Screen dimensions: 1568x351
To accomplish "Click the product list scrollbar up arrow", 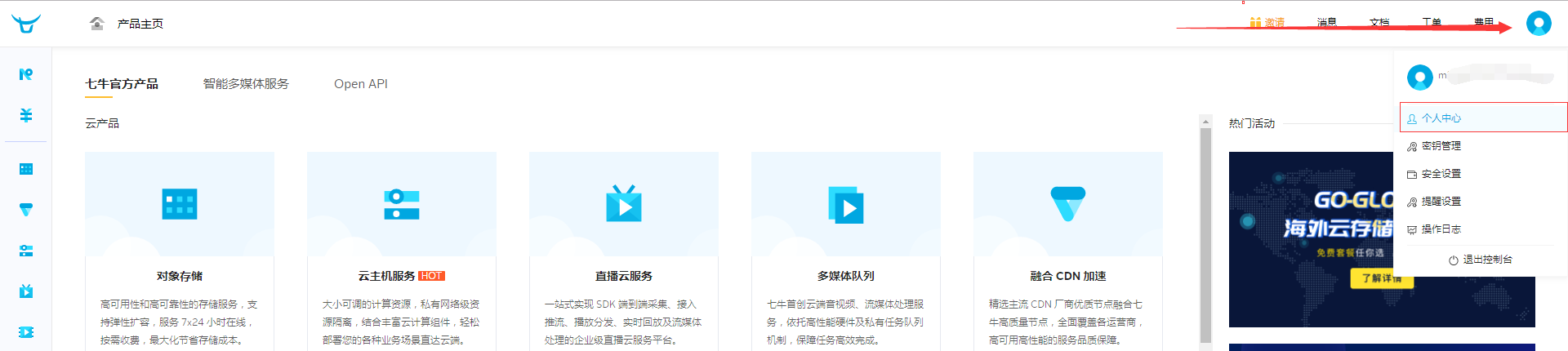I will pyautogui.click(x=1205, y=122).
